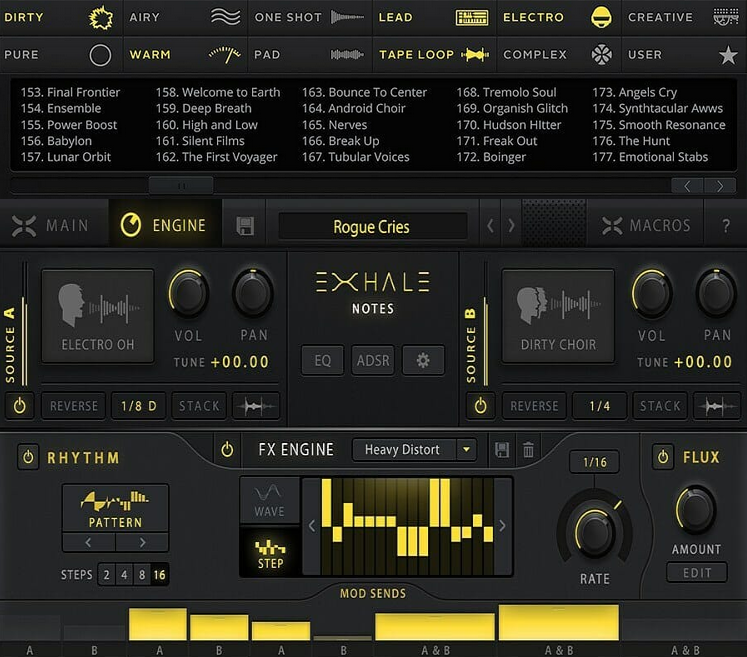Enable REVERSE on Source A
Viewport: 747px width, 657px height.
(x=73, y=406)
